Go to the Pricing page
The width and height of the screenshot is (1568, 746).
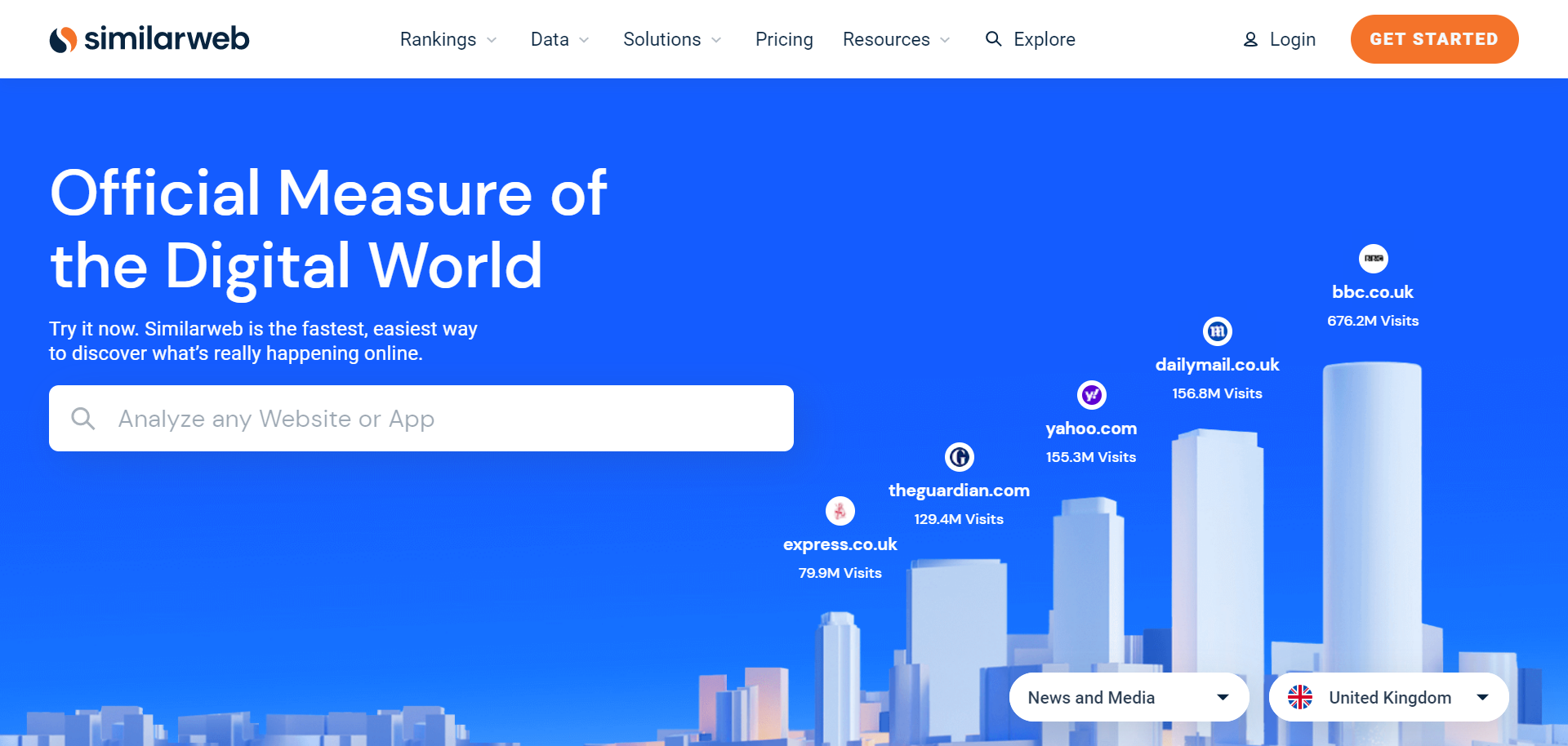(x=784, y=39)
